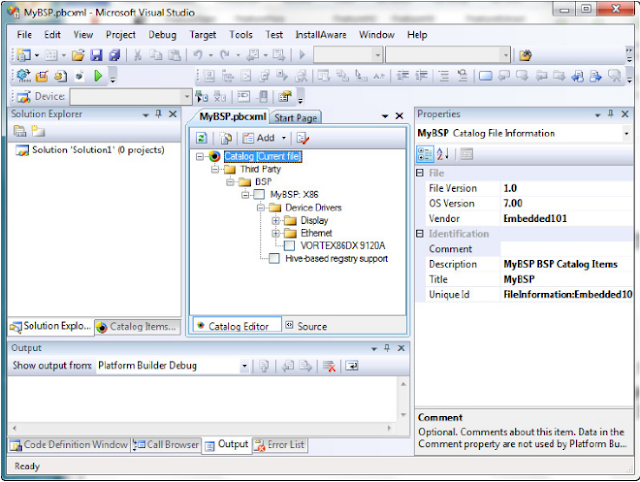
Task: Open the Properties object selector dropdown
Action: click(626, 133)
